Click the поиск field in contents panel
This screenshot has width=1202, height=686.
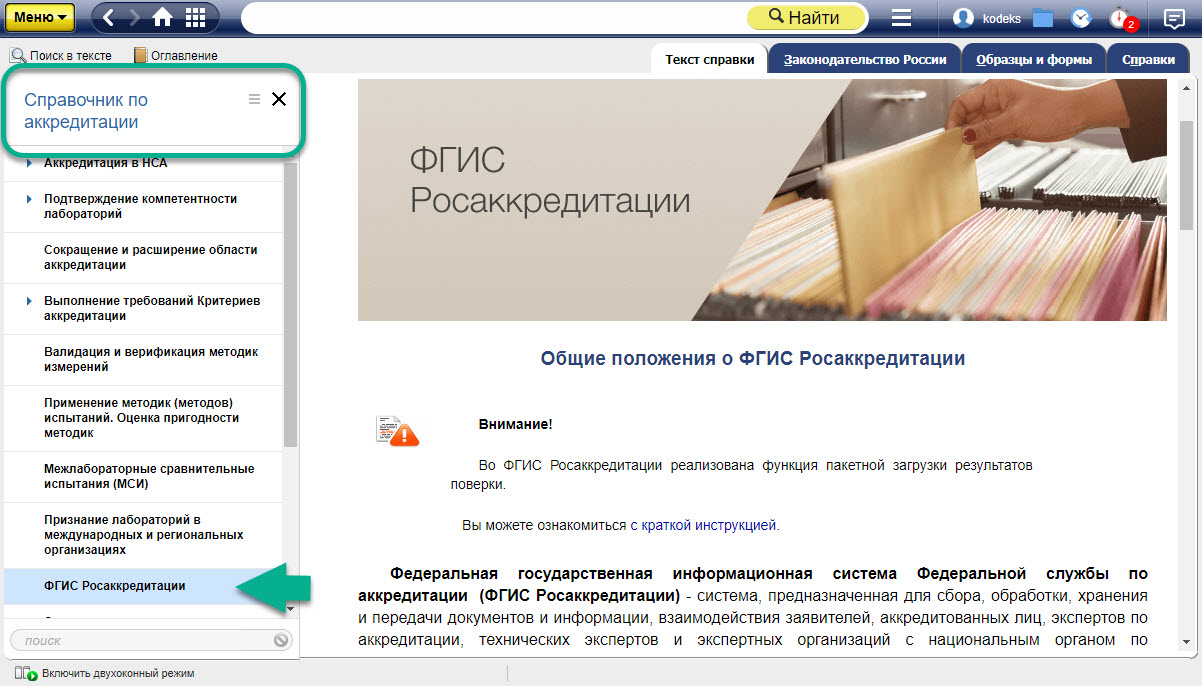pyautogui.click(x=140, y=640)
